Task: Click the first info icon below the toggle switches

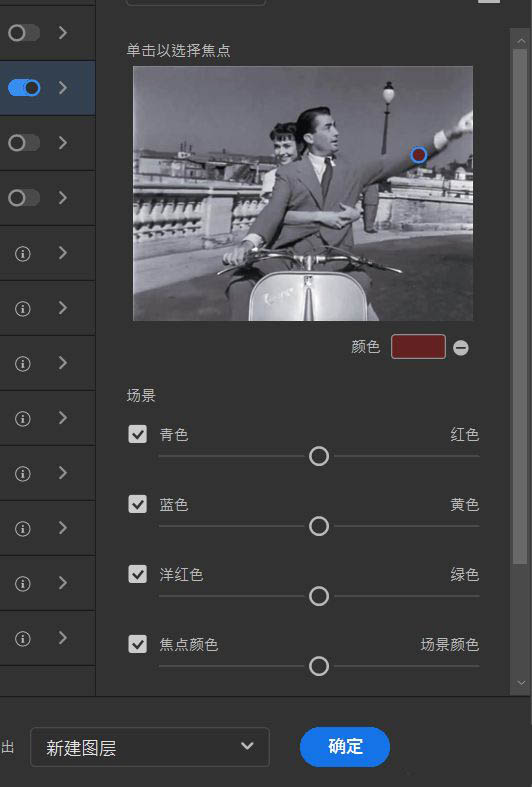Action: tap(23, 253)
